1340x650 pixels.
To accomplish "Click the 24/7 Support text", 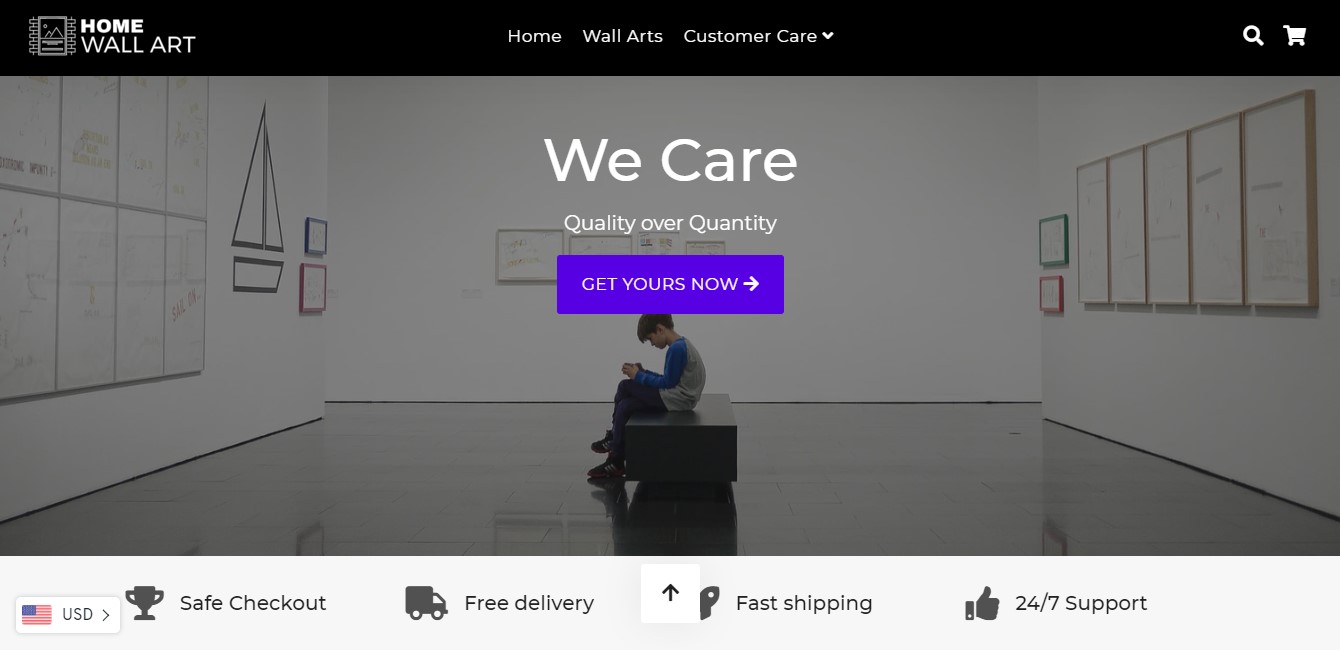I will 1081,603.
